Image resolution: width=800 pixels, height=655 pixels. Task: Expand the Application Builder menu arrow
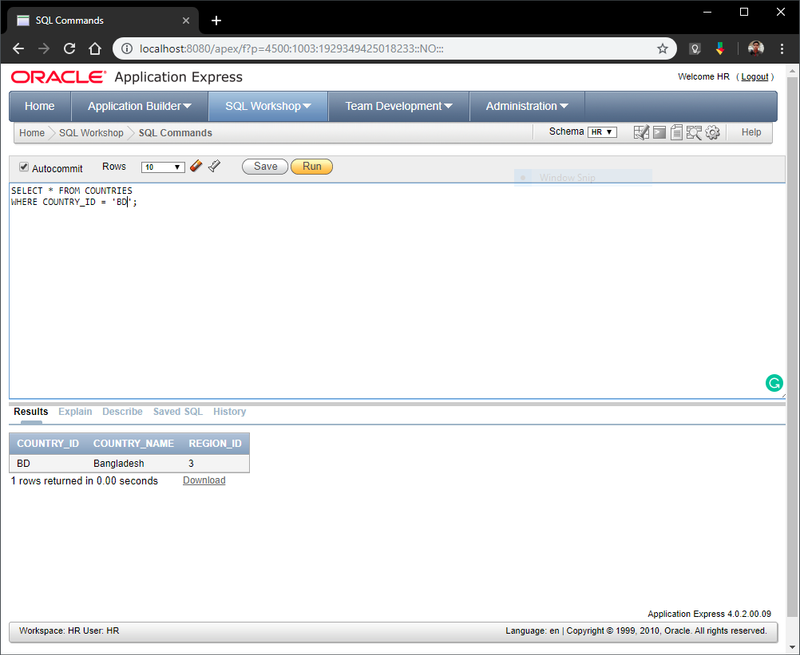click(x=187, y=106)
